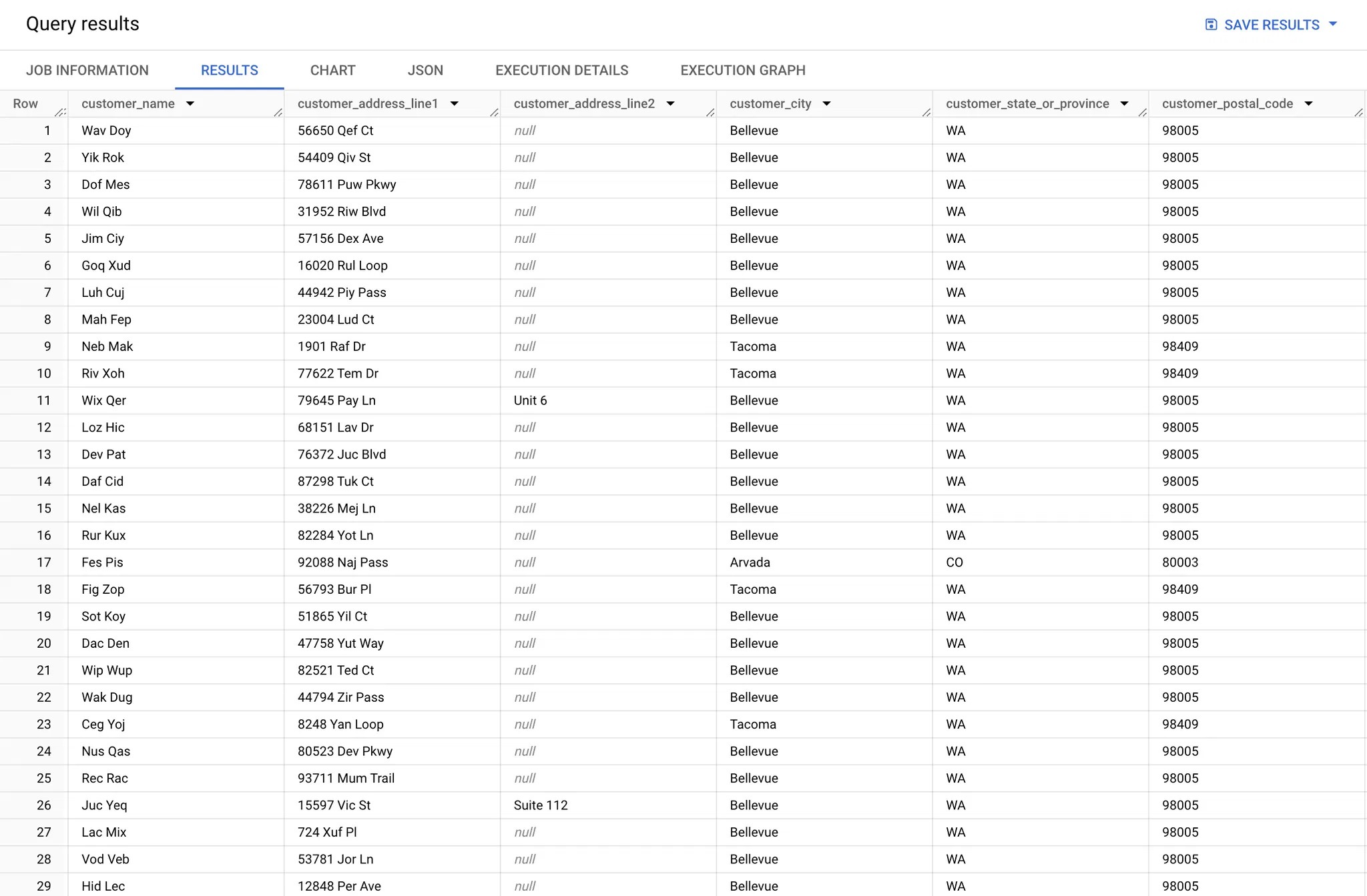Switch to the Job Information tab

click(87, 70)
